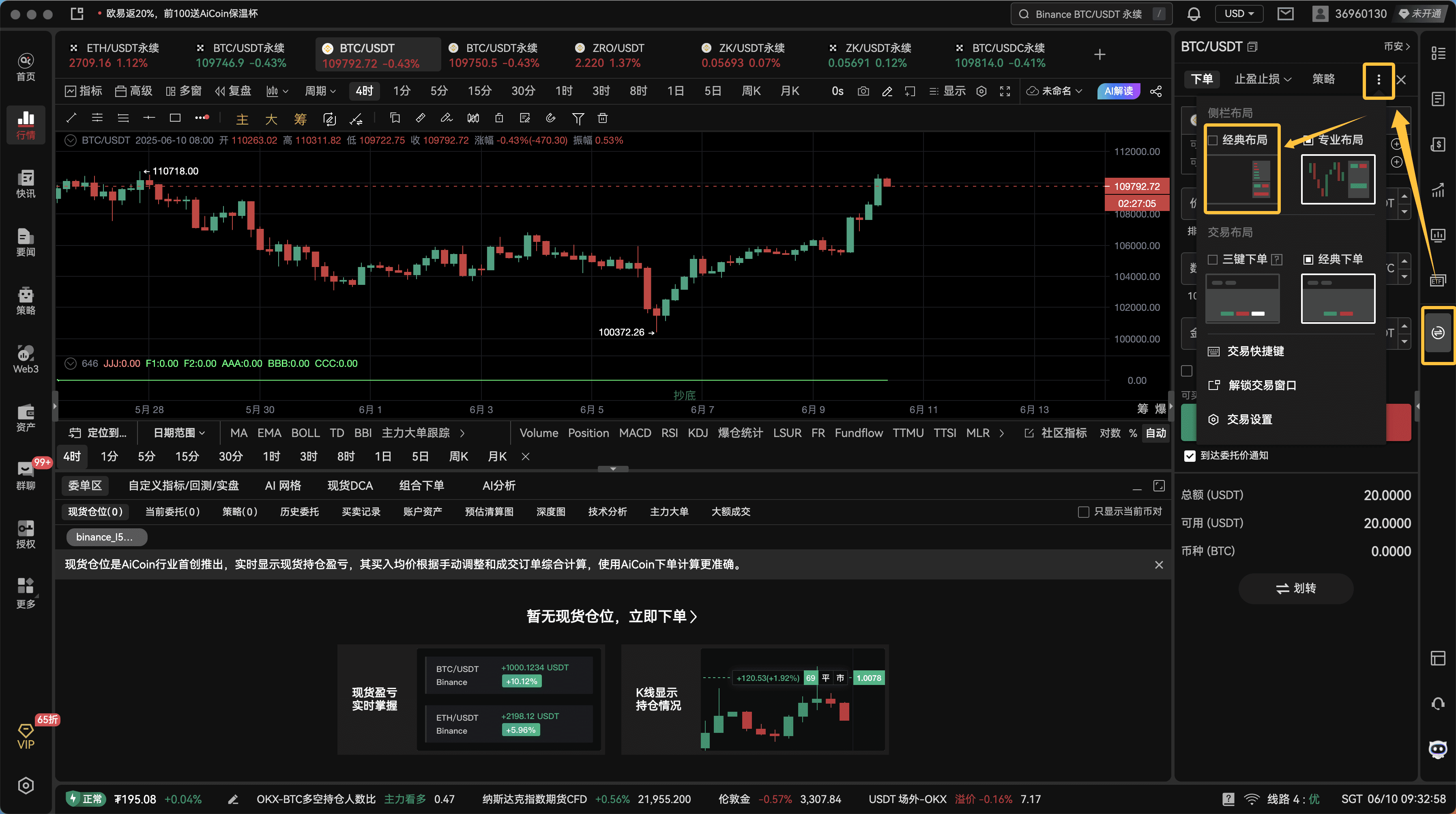The height and width of the screenshot is (814, 1456).
Task: Select the 经典下单 trading layout
Action: tap(1308, 260)
